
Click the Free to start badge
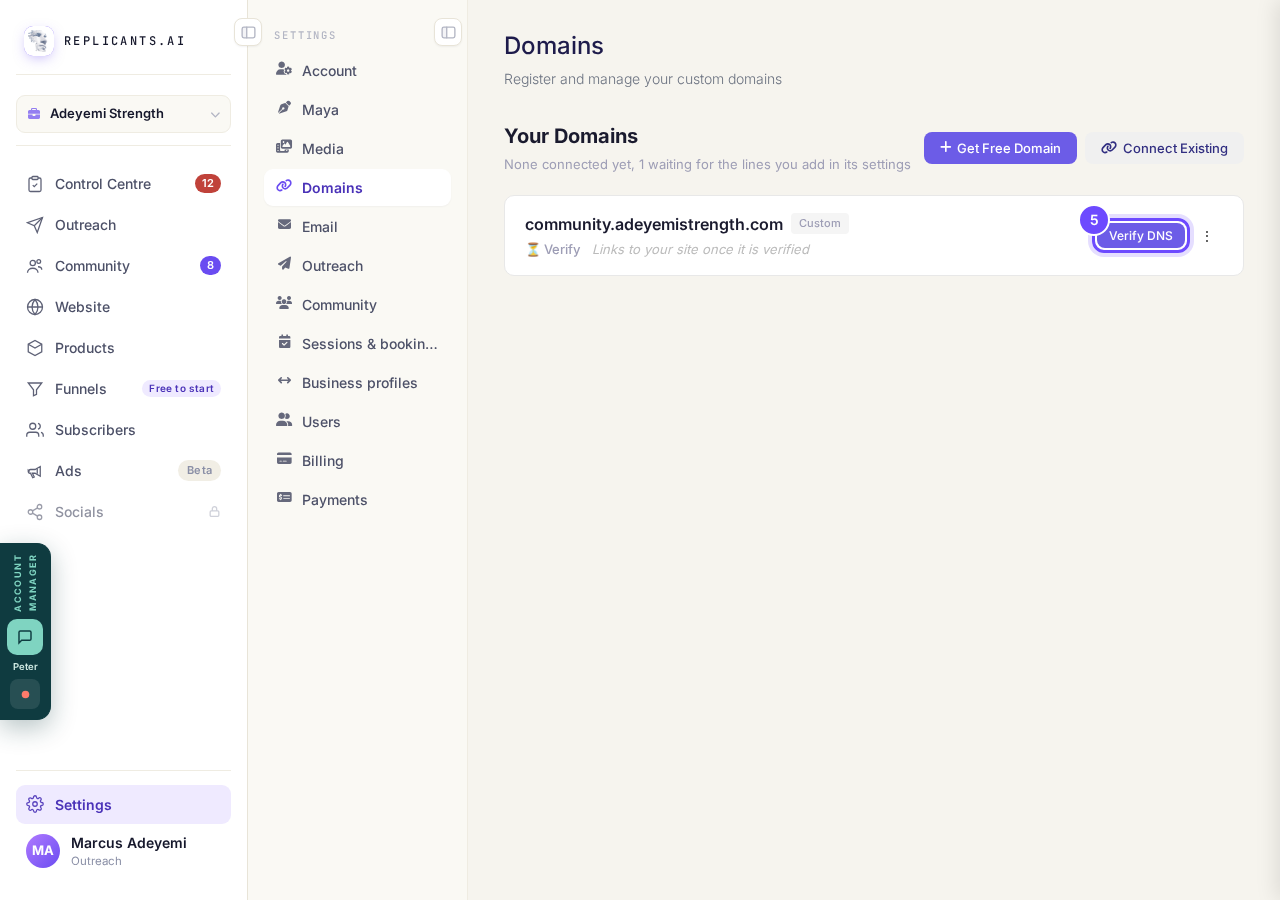[x=181, y=388]
